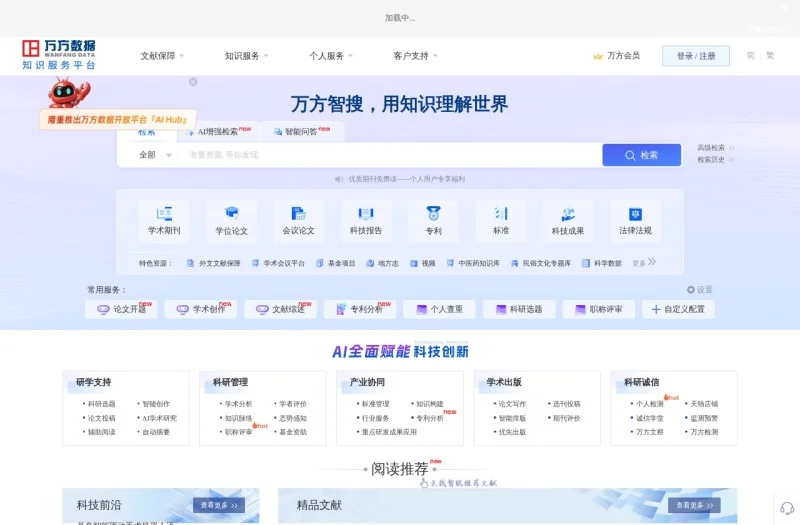This screenshot has width=800, height=525.
Task: Open the 标准 resource icon
Action: pos(501,220)
